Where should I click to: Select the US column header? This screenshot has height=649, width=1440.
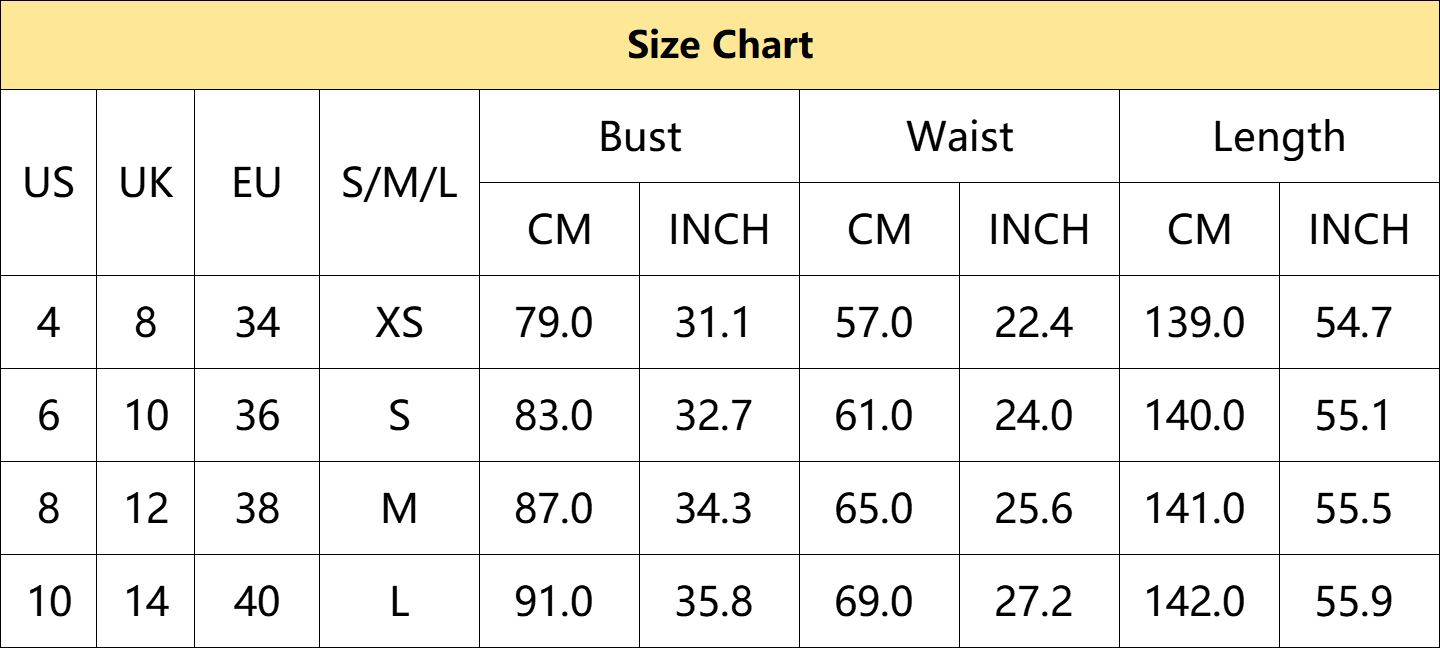click(x=49, y=183)
